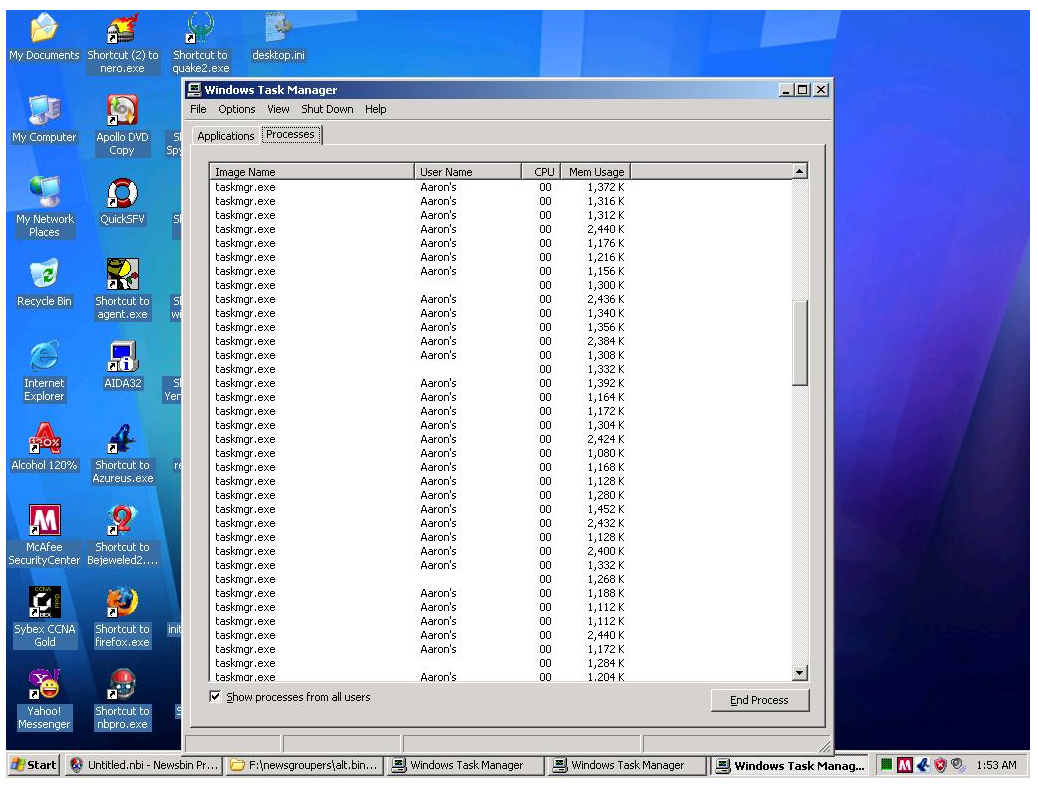Click the process list scroll up arrow

(800, 171)
